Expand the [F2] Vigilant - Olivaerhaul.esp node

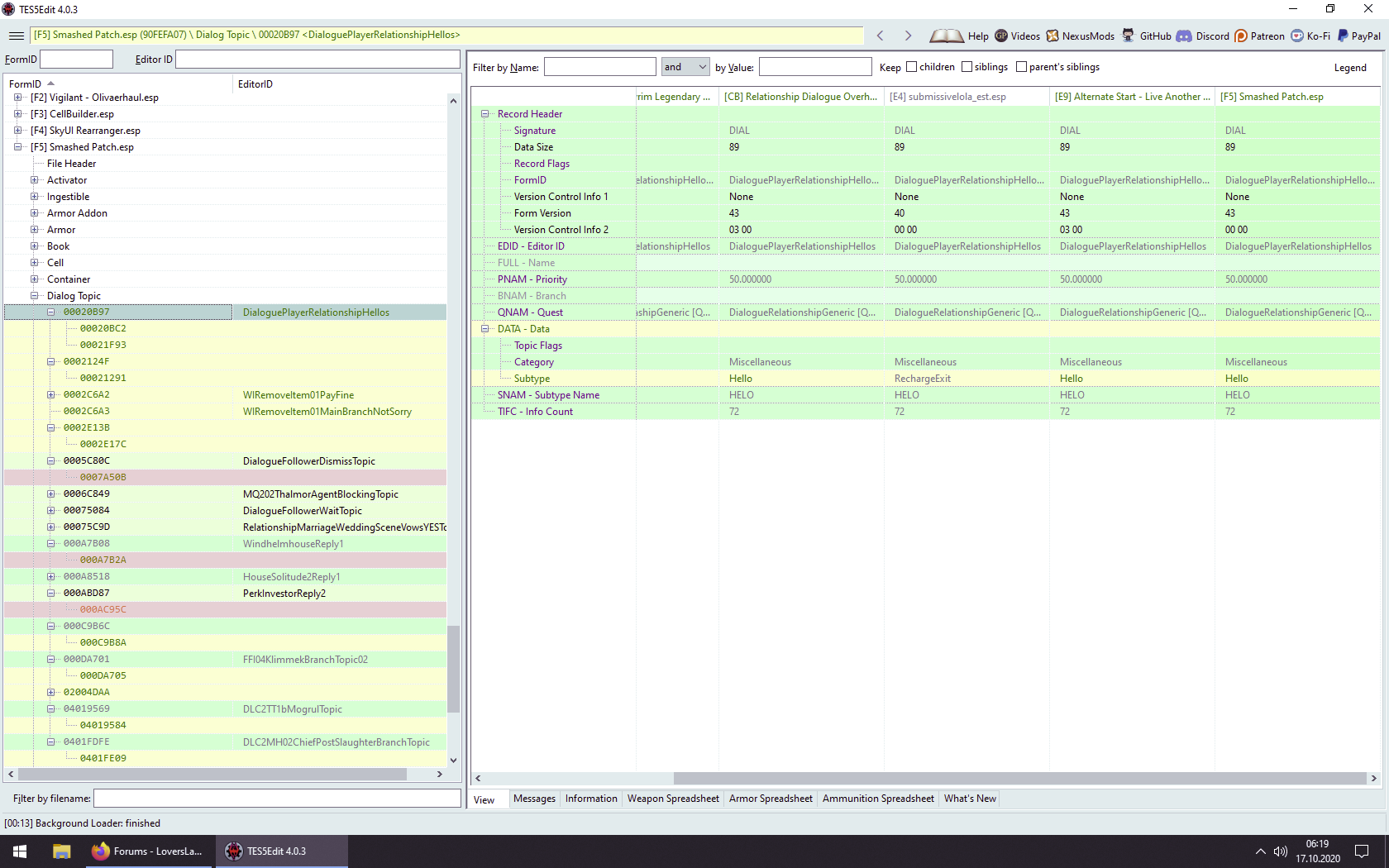pyautogui.click(x=17, y=98)
